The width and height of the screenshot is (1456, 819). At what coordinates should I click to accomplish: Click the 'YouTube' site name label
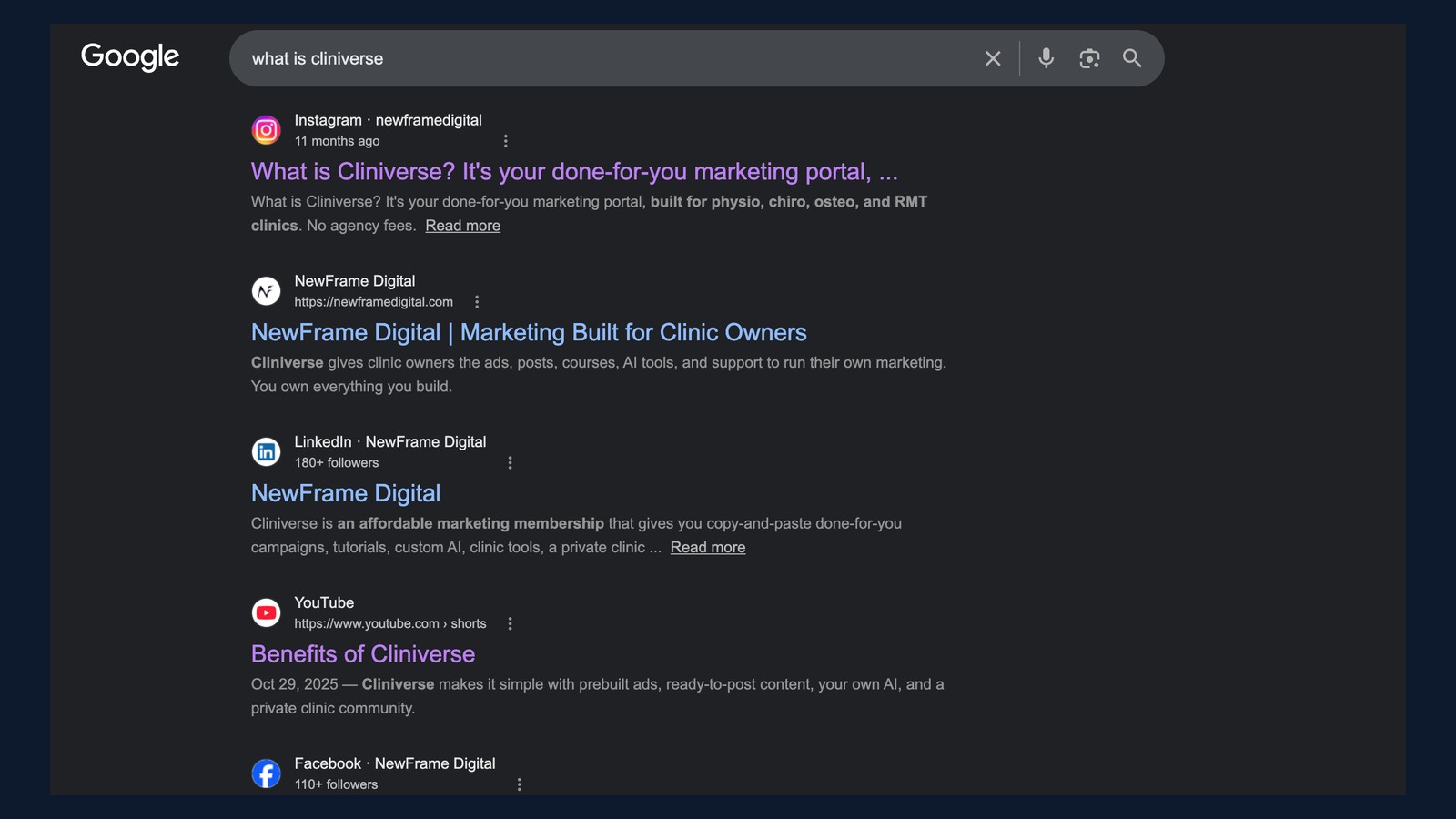click(324, 602)
